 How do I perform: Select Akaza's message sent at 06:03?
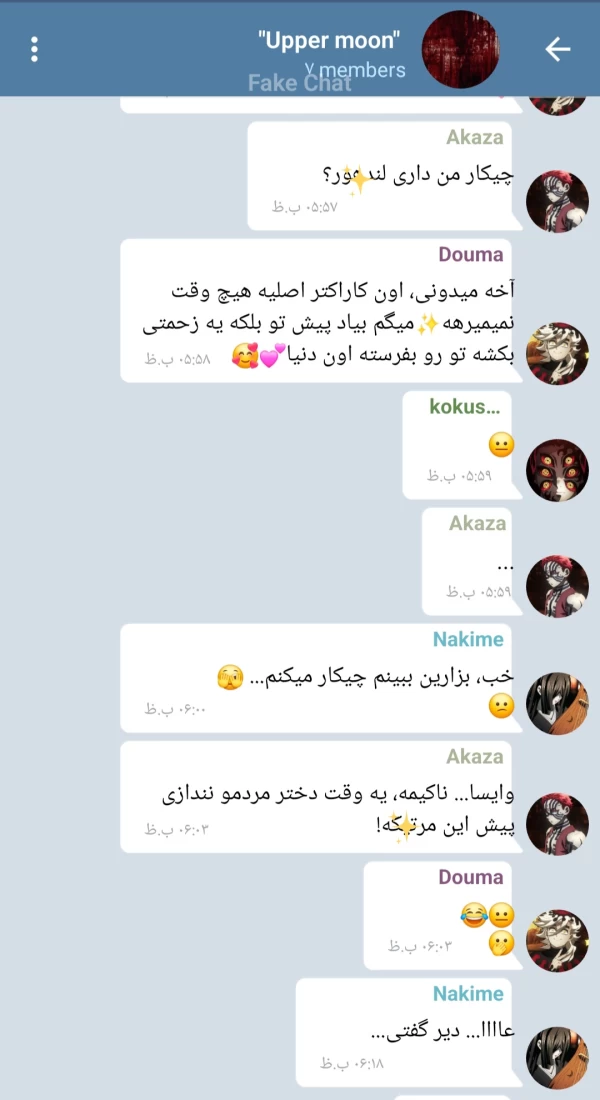point(320,797)
